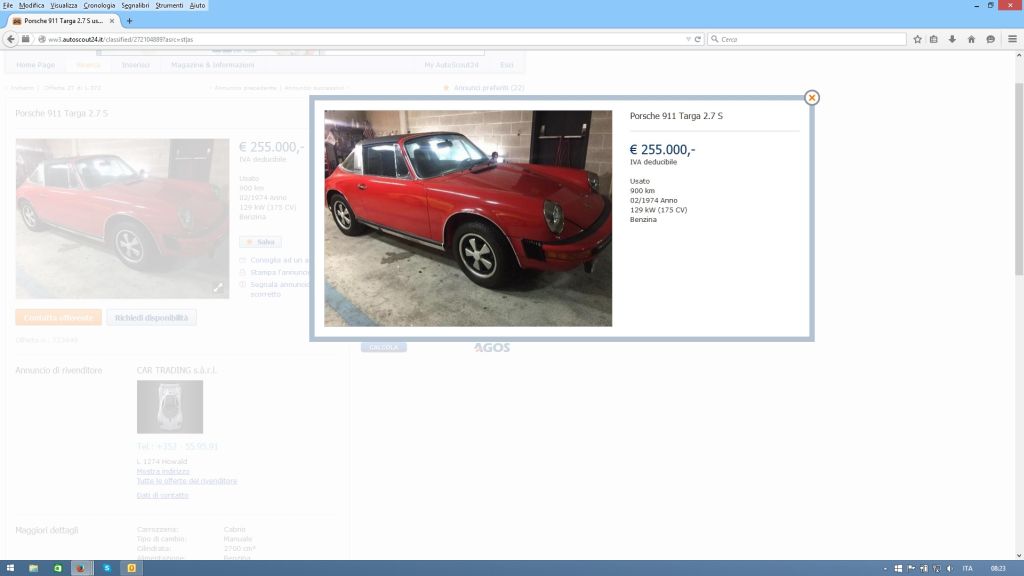Select the Porsche 911 Targa 2.7 S tab
This screenshot has width=1024, height=576.
[63, 21]
